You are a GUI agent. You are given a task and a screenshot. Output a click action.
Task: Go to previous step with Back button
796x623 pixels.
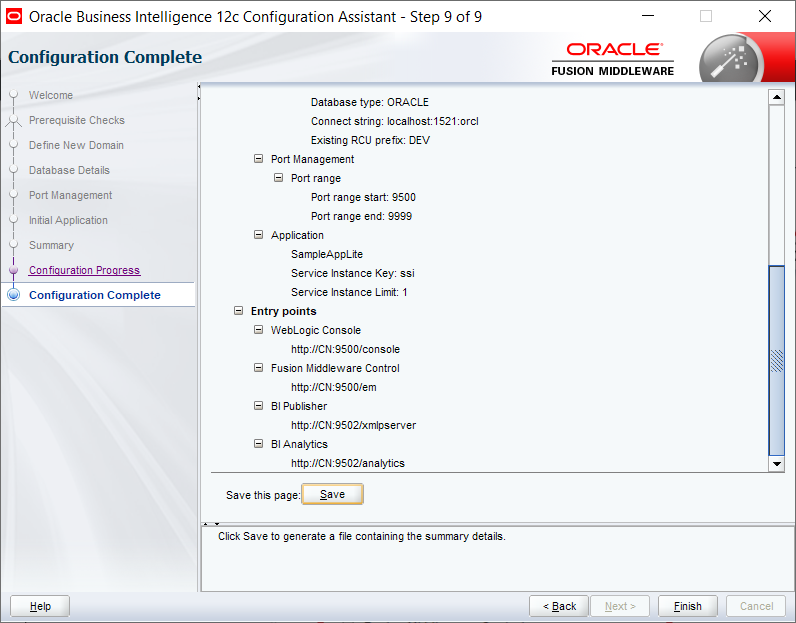tap(559, 606)
